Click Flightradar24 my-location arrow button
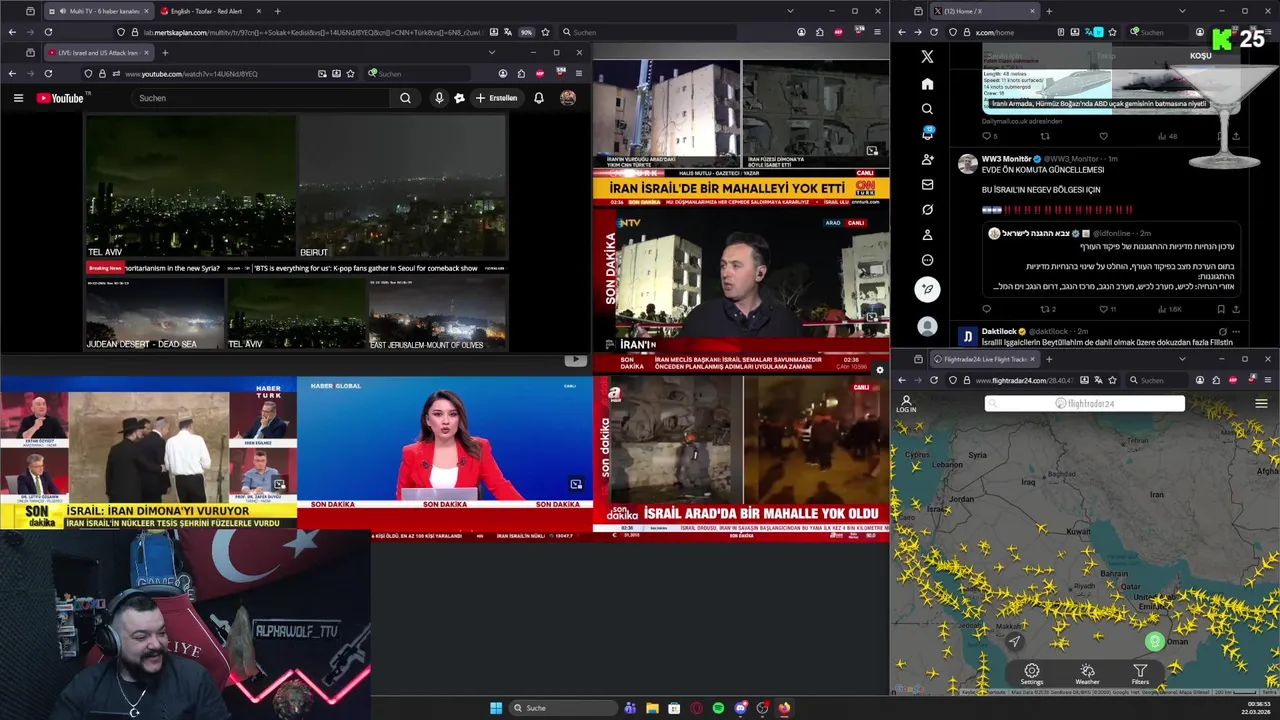 (x=1014, y=641)
